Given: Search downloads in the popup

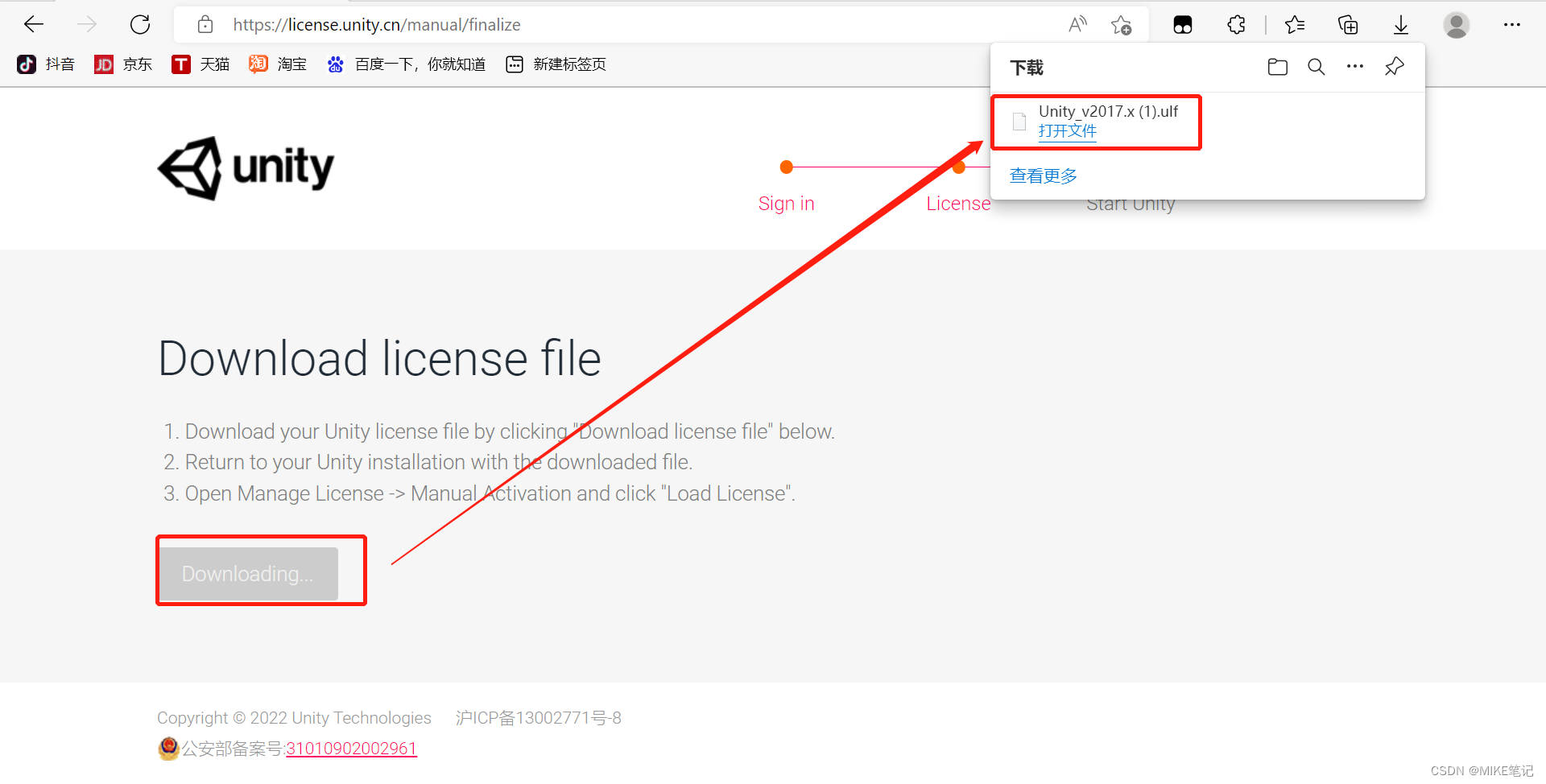Looking at the screenshot, I should point(1317,67).
